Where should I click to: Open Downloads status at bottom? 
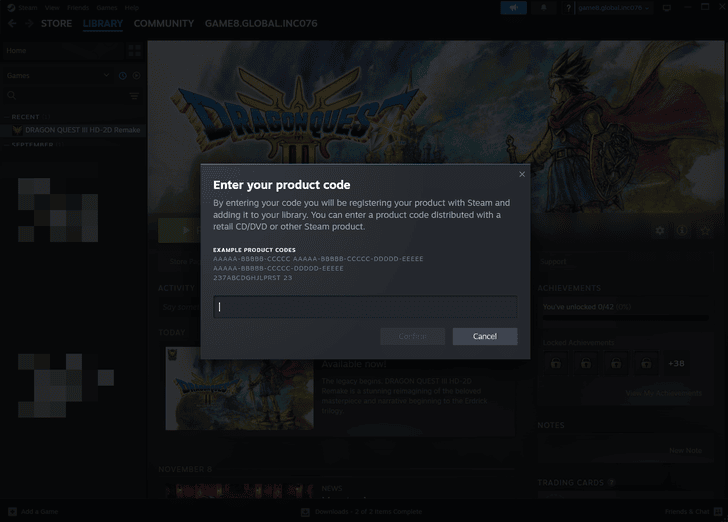pyautogui.click(x=362, y=511)
